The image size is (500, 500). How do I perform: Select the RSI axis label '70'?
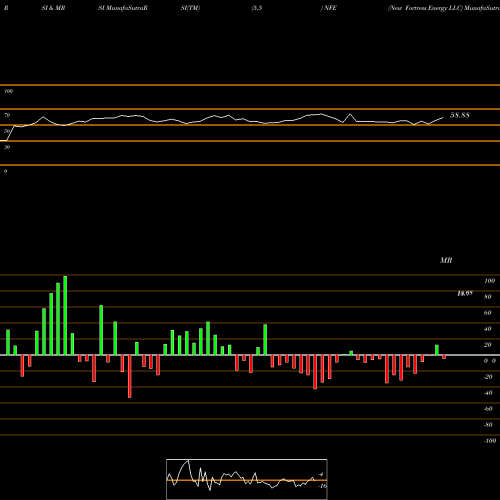pos(7,115)
